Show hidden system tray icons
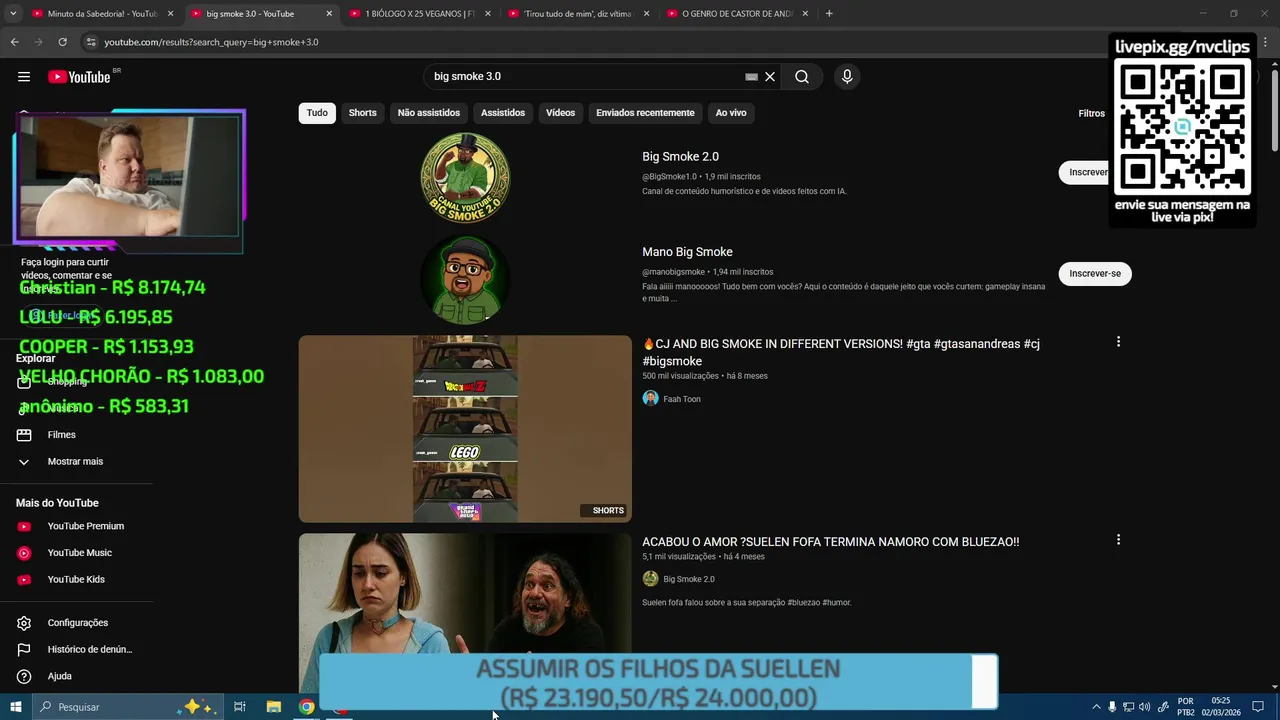Image resolution: width=1280 pixels, height=720 pixels. coord(1096,707)
